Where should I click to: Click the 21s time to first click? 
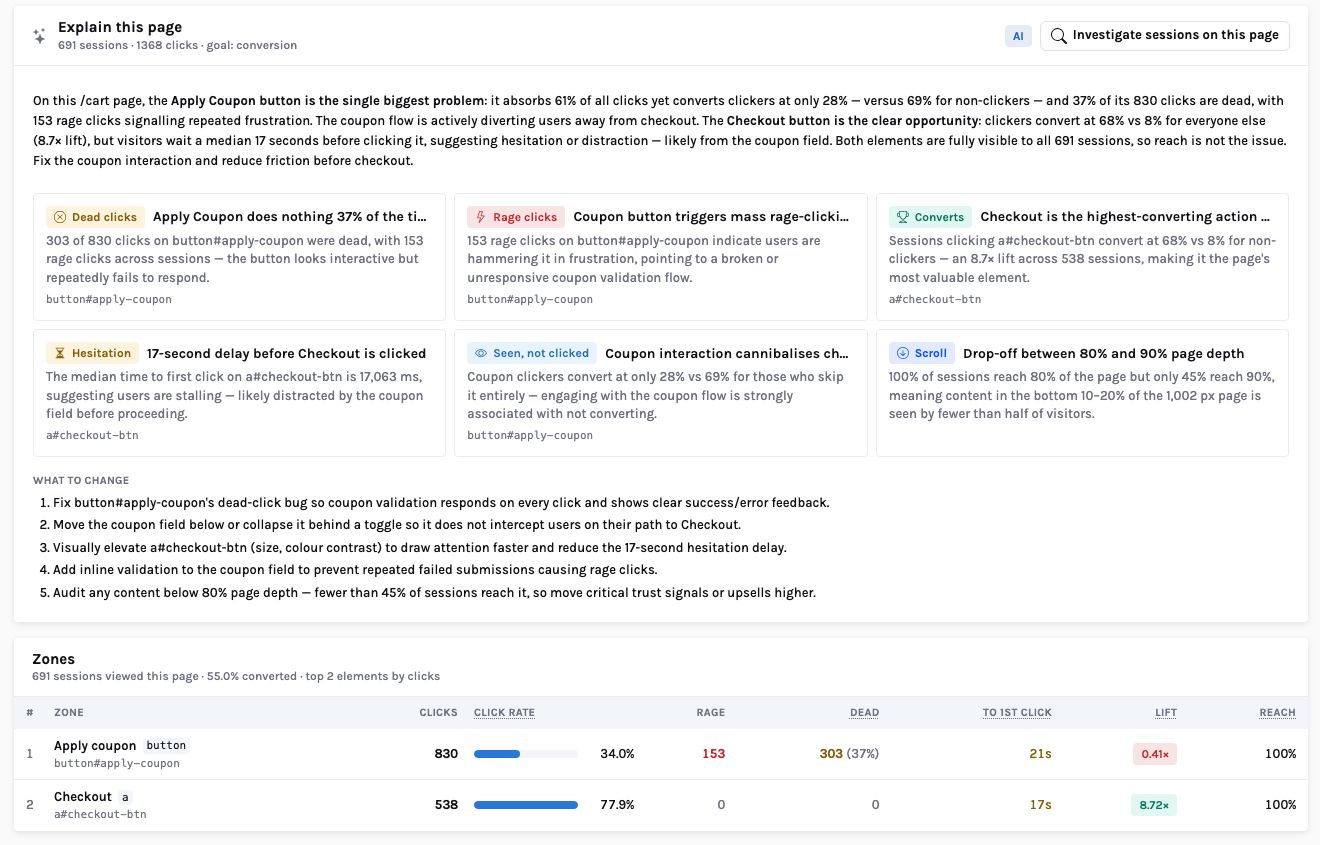coord(1041,754)
